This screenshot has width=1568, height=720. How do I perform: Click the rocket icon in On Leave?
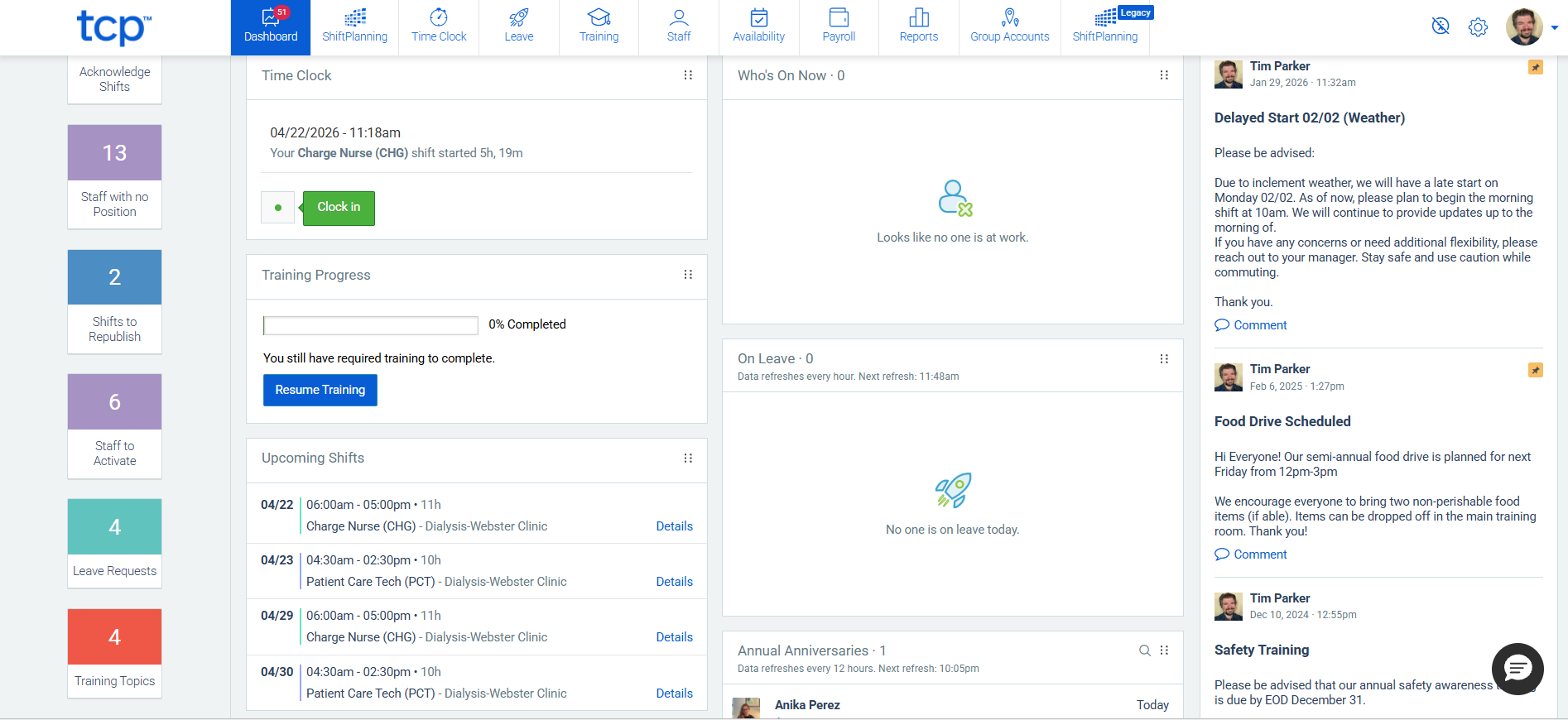pos(953,491)
